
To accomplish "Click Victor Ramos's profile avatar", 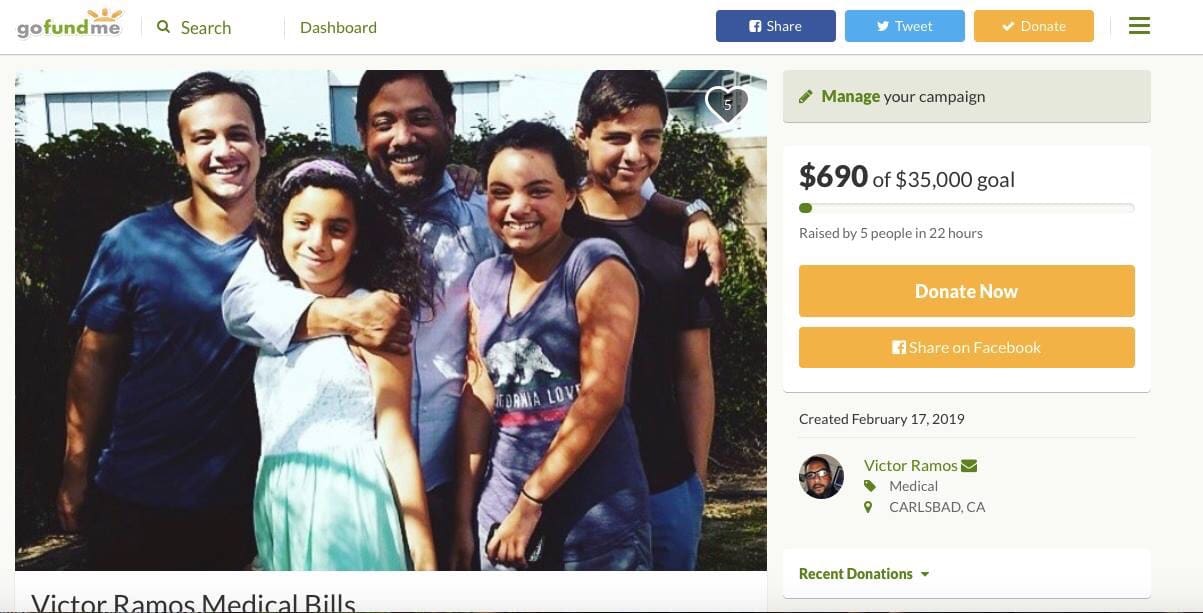I will pyautogui.click(x=821, y=477).
